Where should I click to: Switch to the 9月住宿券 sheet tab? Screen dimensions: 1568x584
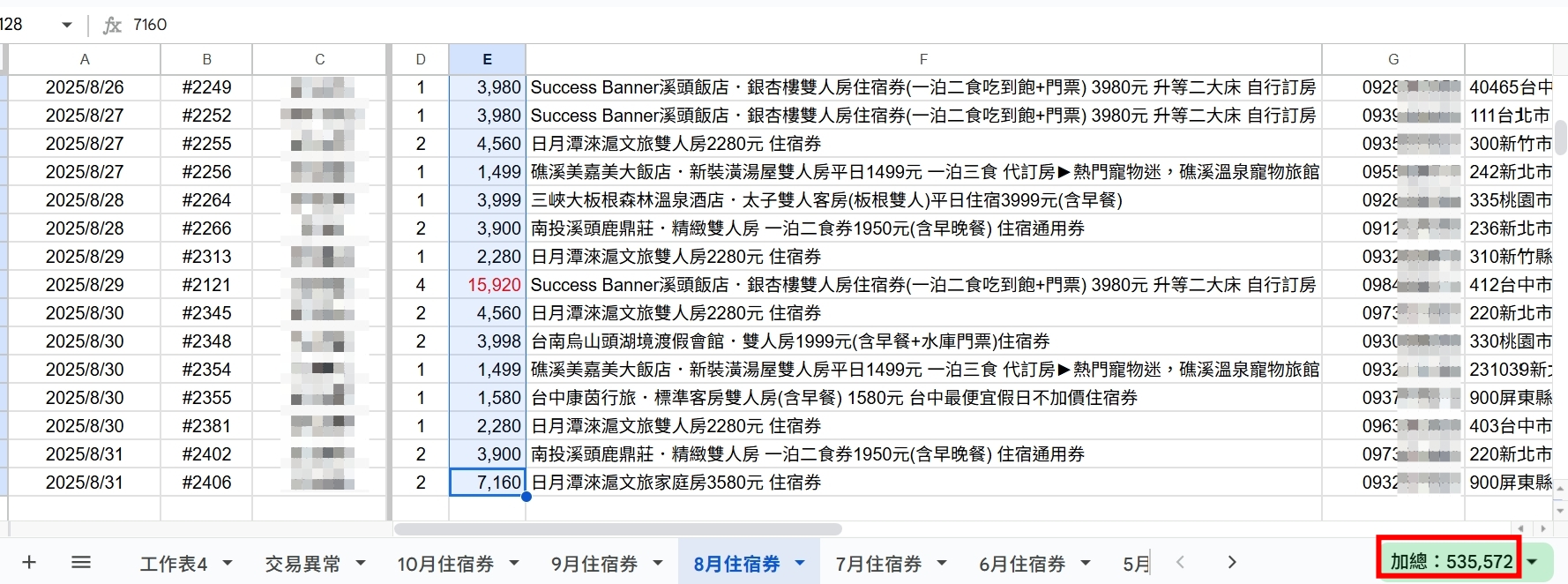point(594,564)
